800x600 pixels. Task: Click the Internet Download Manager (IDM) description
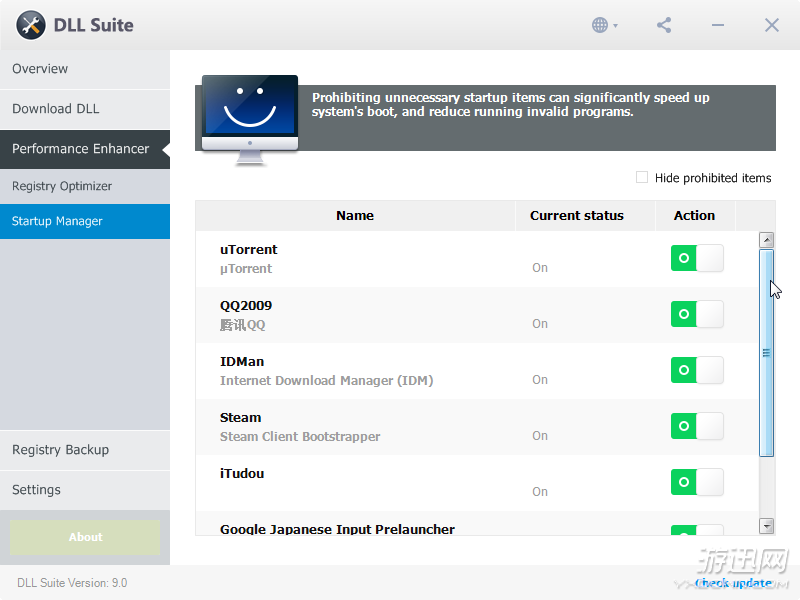(327, 381)
